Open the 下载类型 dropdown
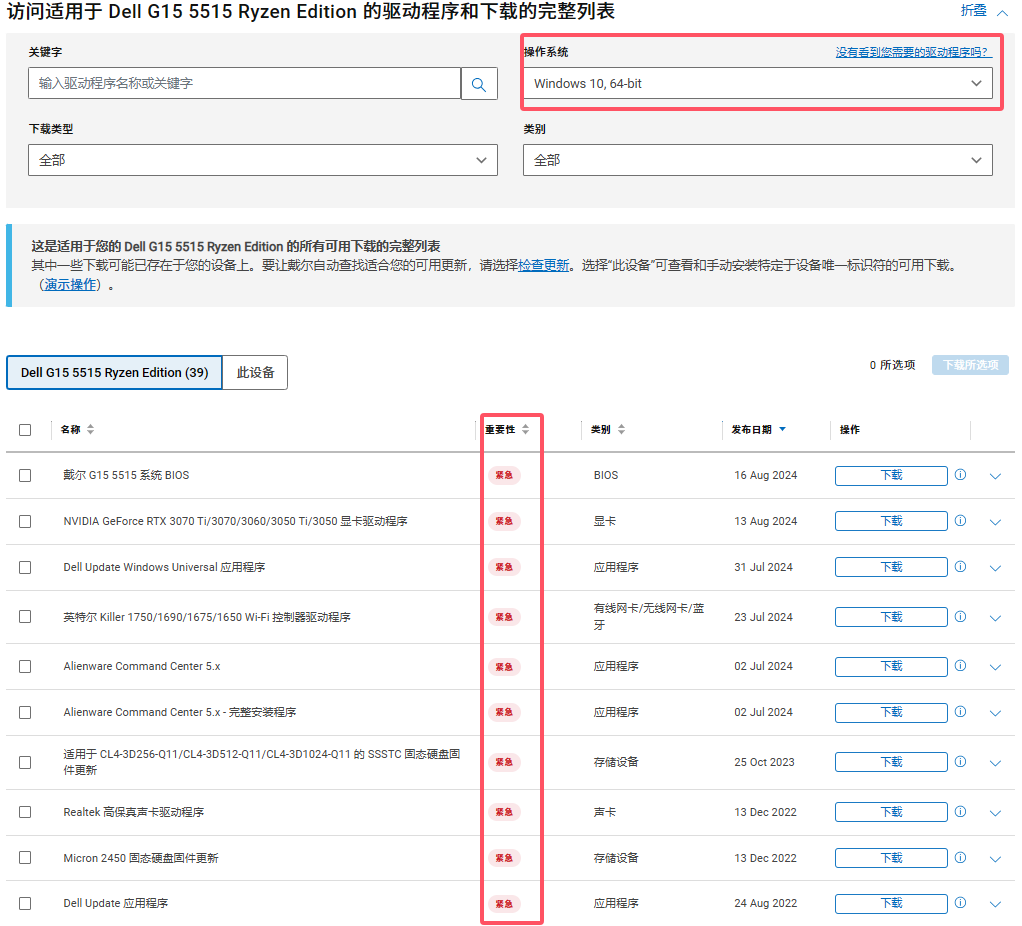Image resolution: width=1022 pixels, height=926 pixels. (x=262, y=159)
